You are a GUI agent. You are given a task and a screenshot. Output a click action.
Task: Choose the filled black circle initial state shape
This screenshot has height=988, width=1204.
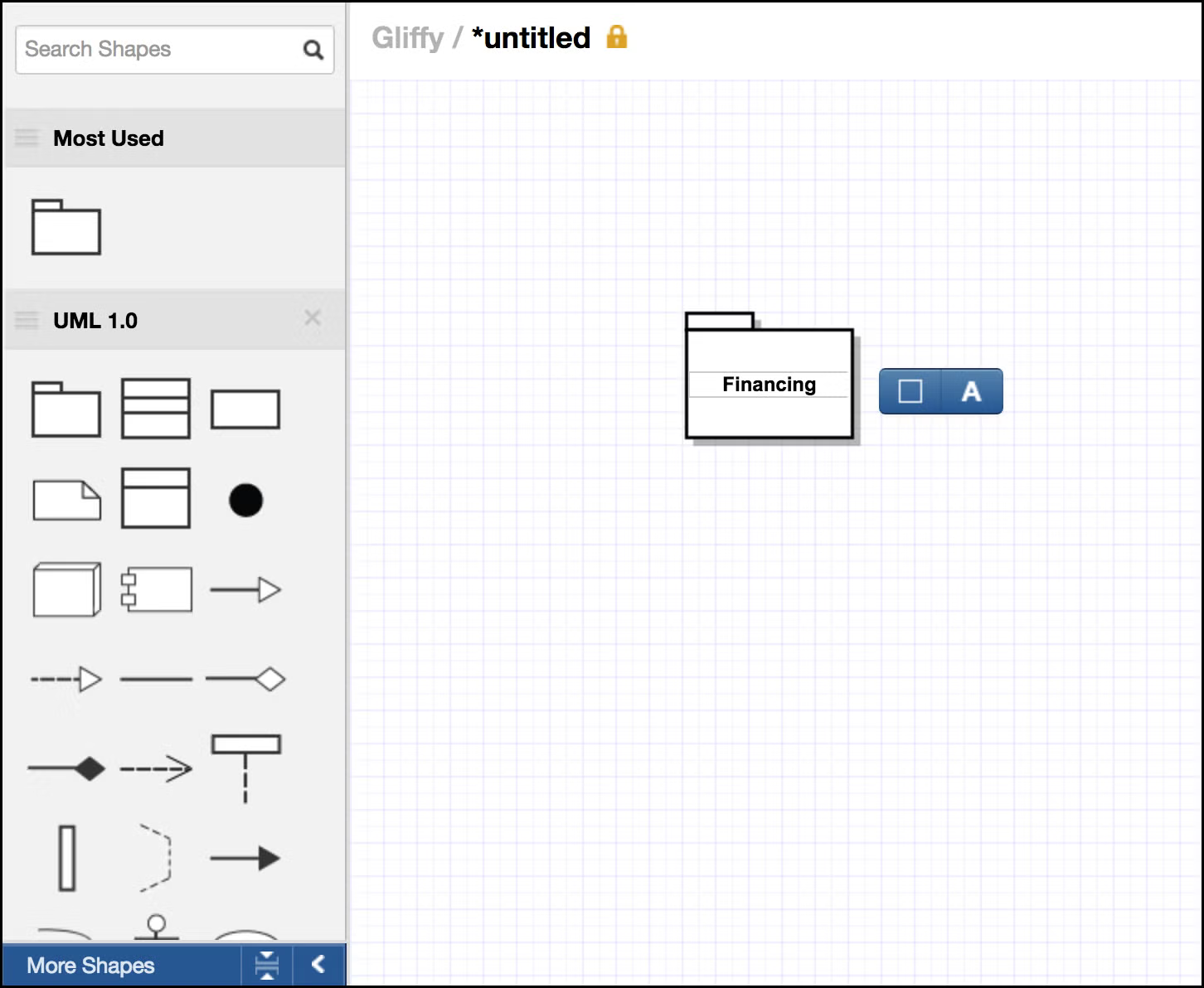[245, 501]
